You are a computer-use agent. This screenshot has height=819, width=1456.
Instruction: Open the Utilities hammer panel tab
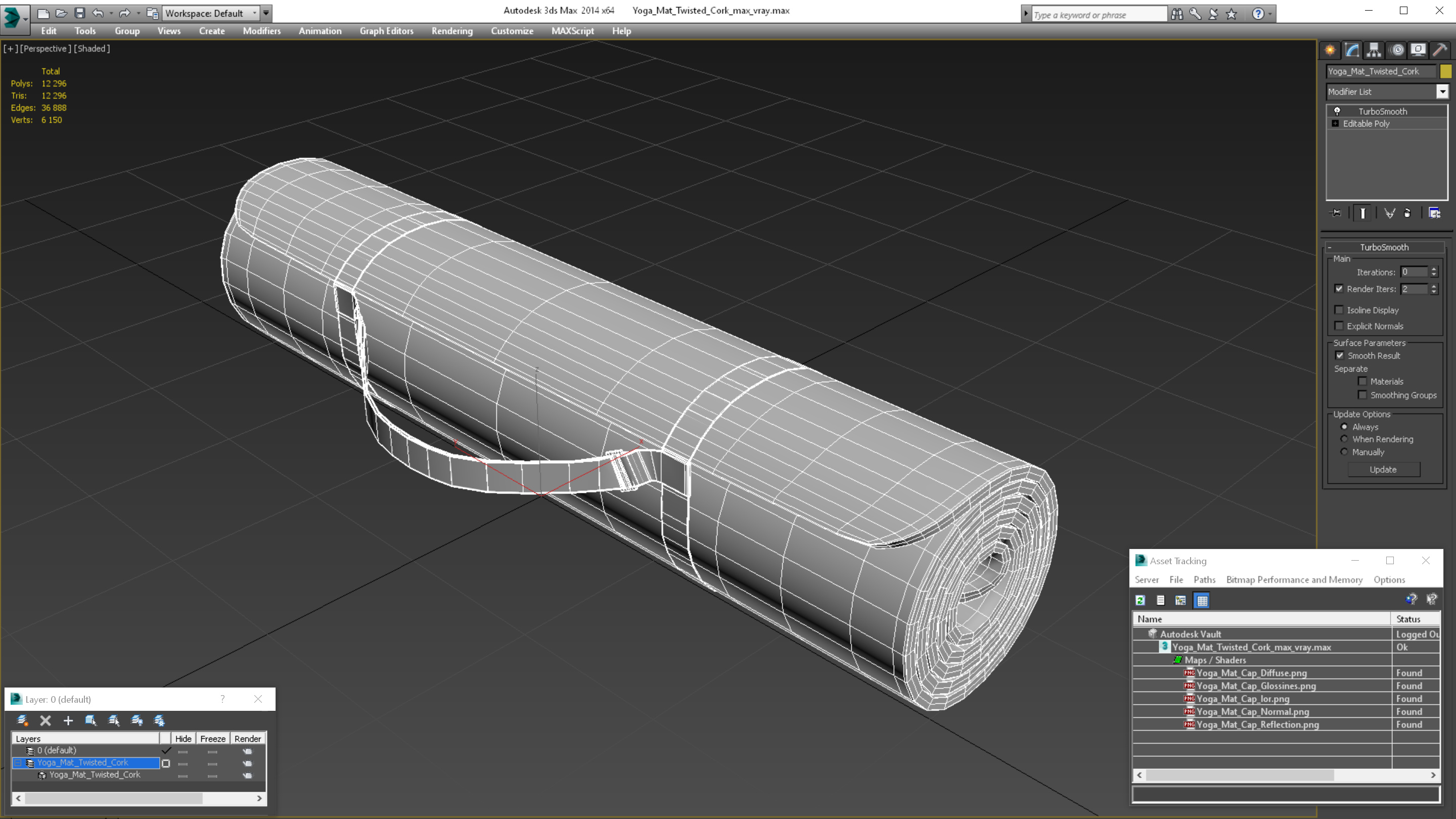(x=1440, y=51)
